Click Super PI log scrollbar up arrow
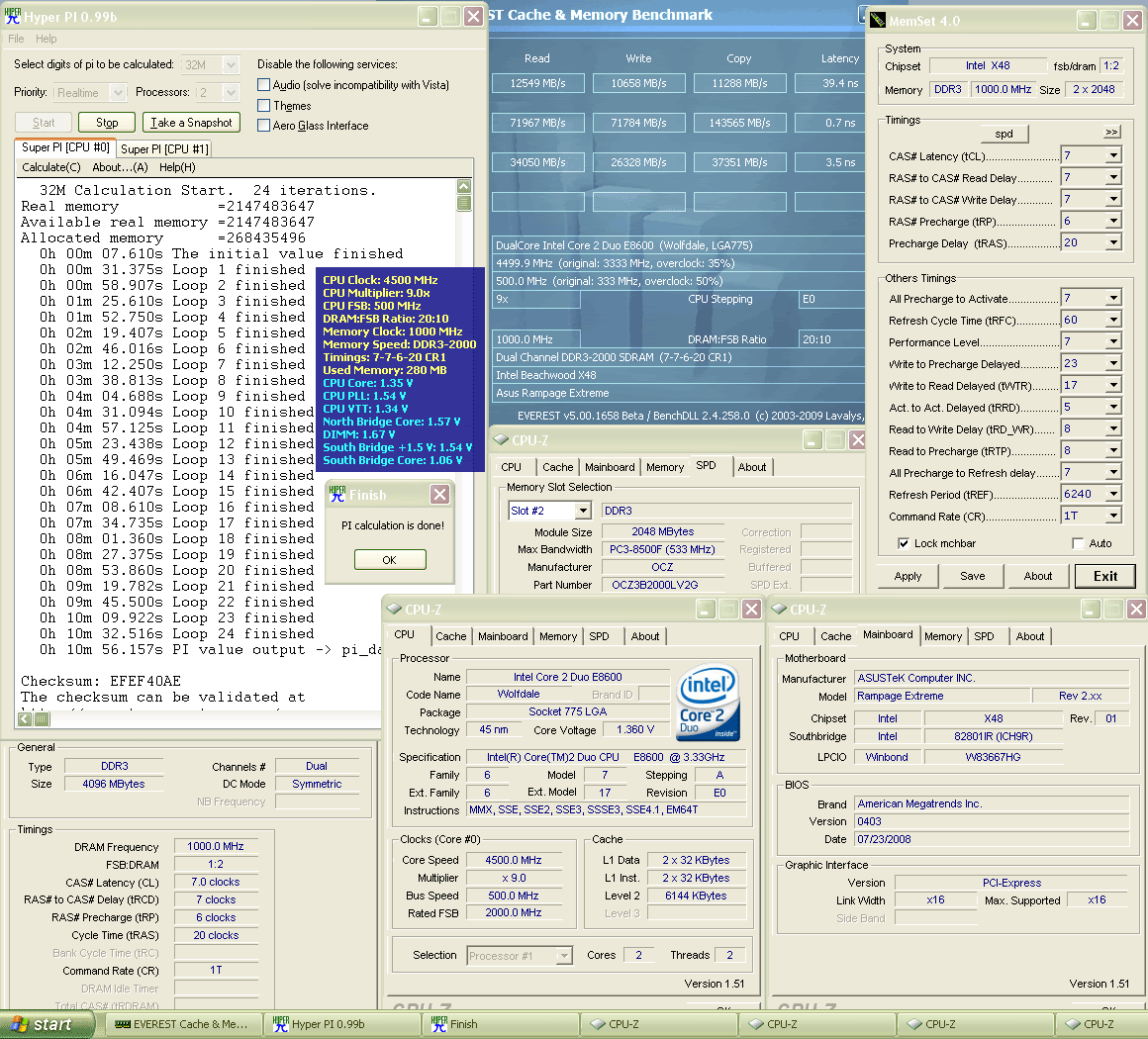Screen dimensions: 1148x1039 point(463,186)
